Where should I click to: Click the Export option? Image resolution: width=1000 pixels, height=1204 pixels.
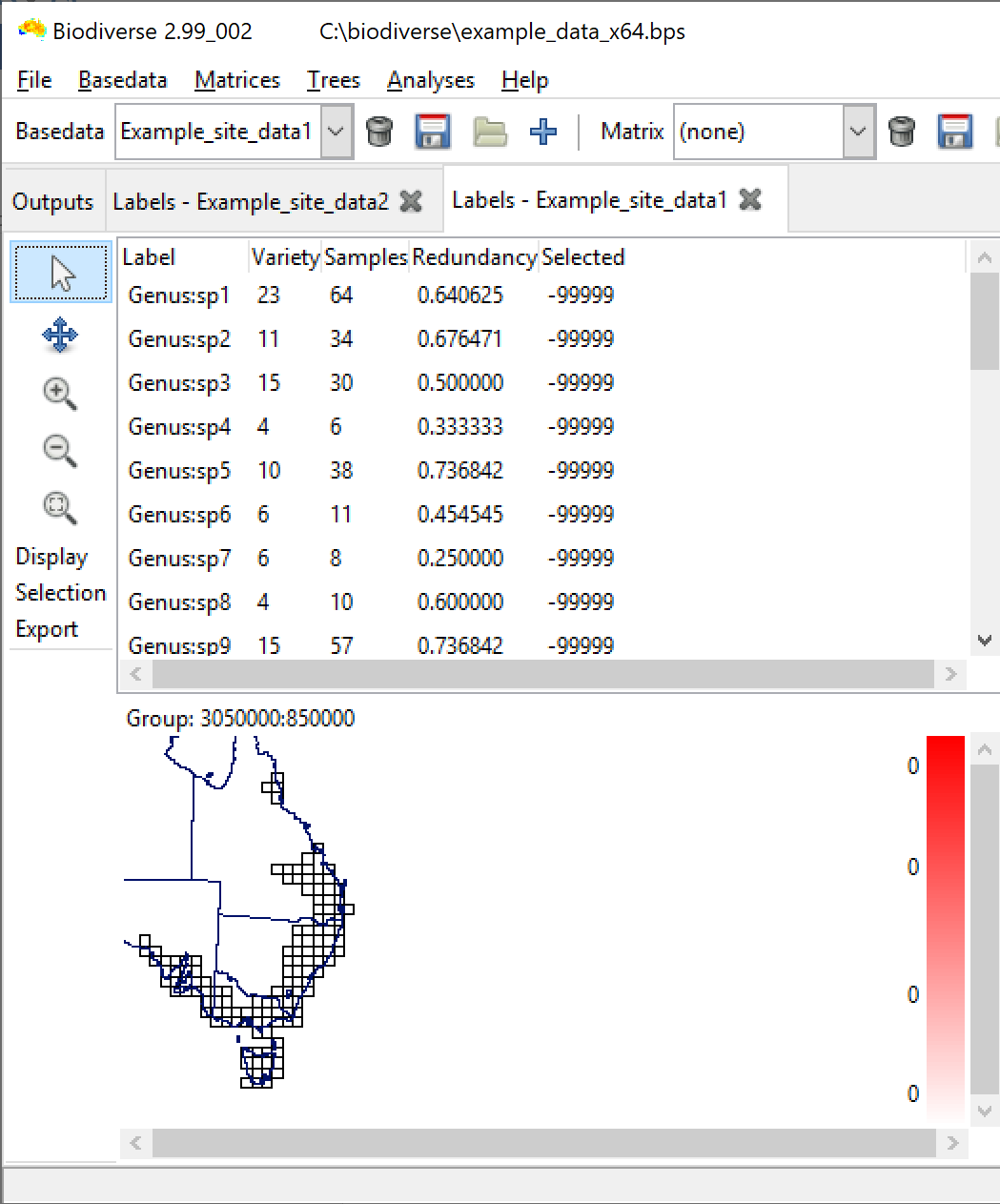46,628
